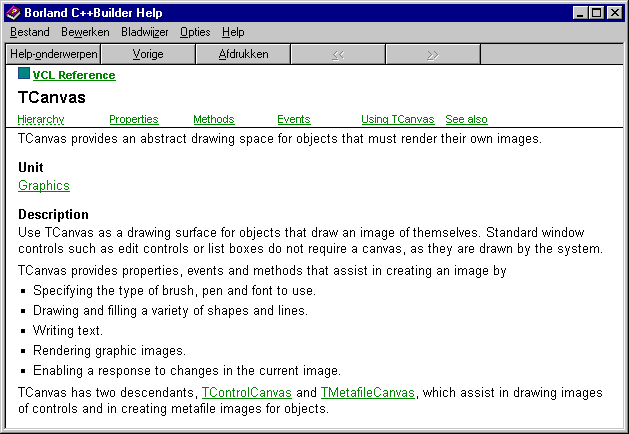This screenshot has width=629, height=434.
Task: Open the Using TCanvas link
Action: (x=397, y=120)
